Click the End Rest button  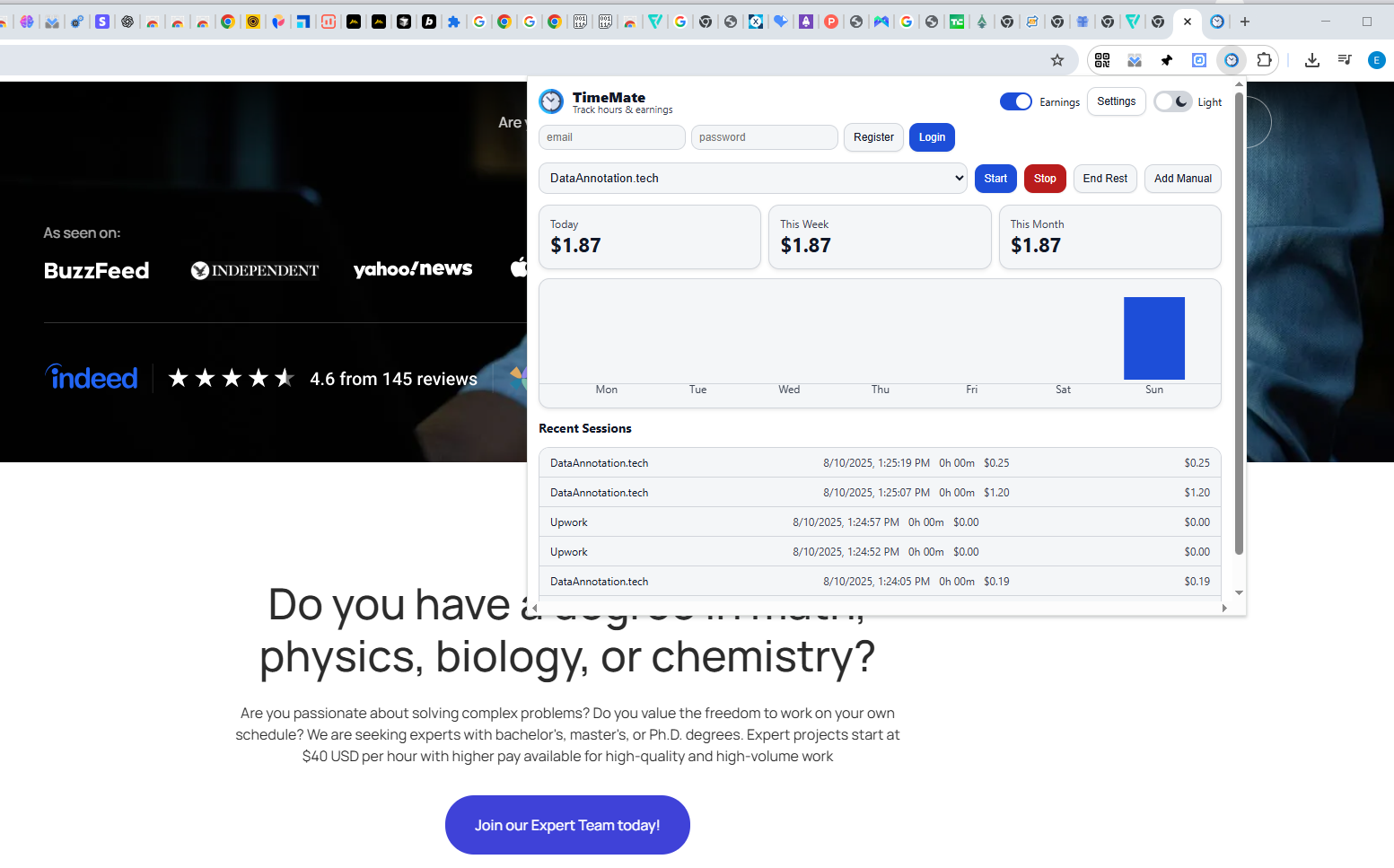tap(1105, 179)
